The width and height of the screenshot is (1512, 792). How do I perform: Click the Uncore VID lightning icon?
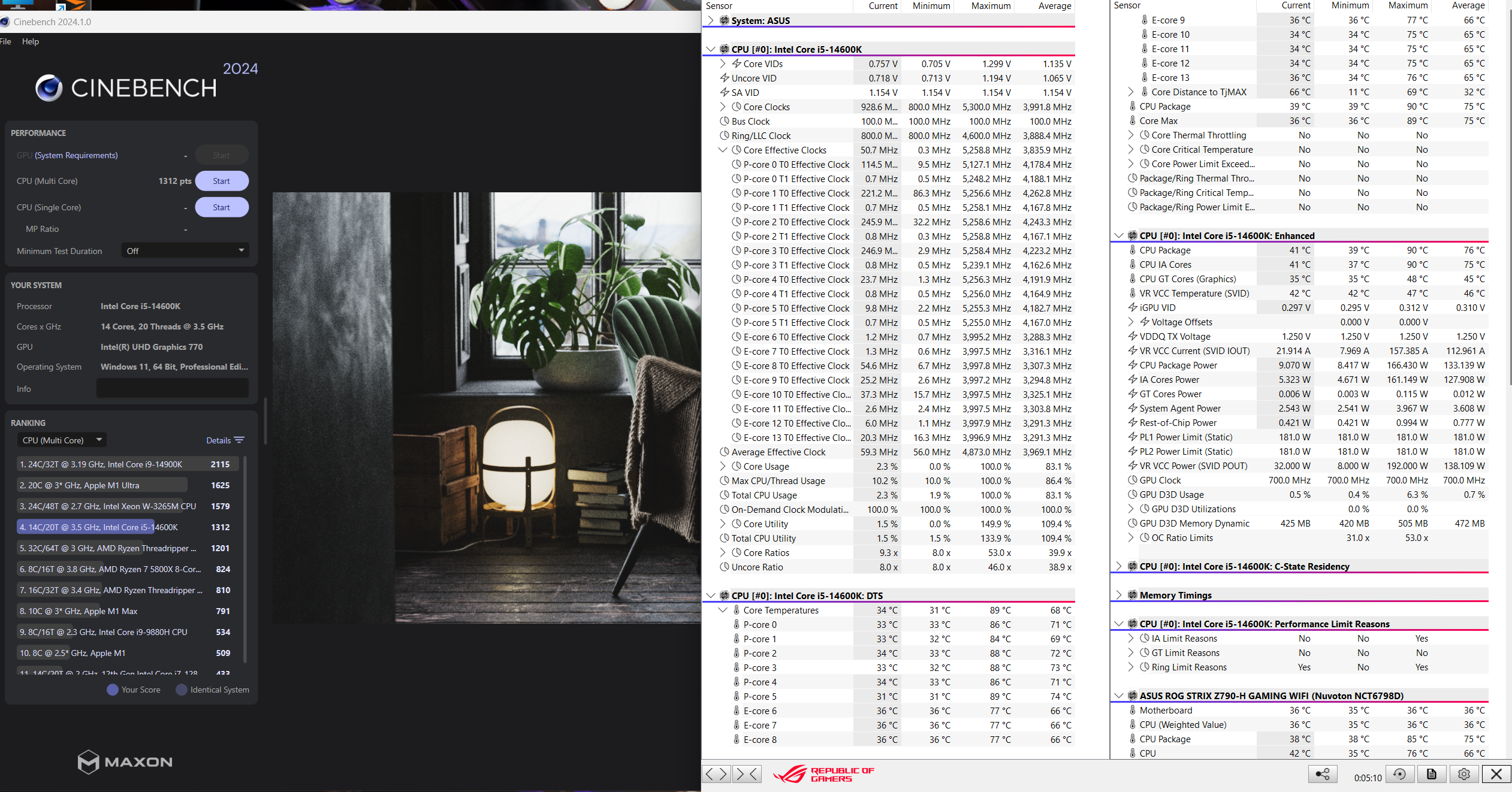point(725,78)
